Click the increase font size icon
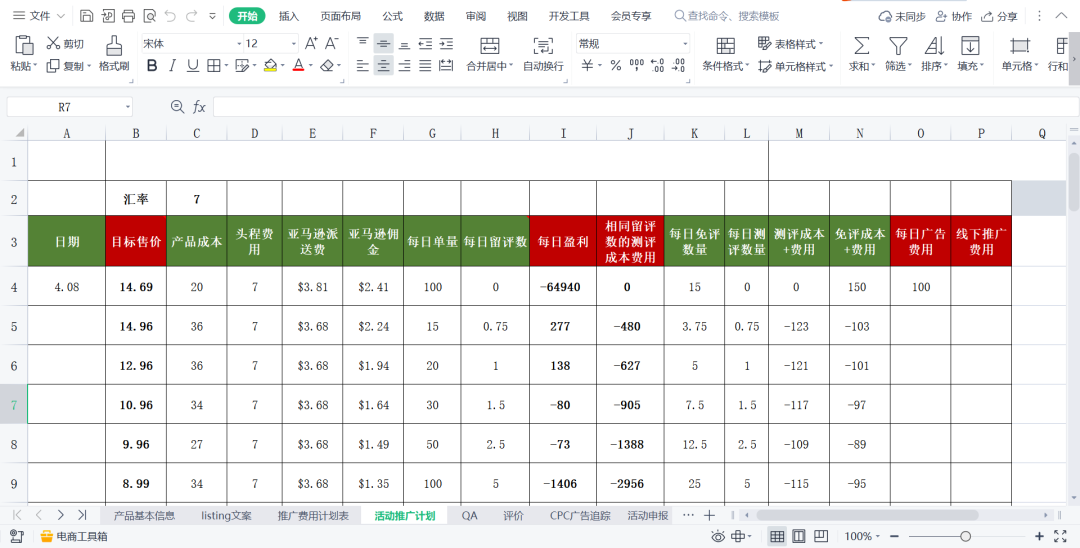The width and height of the screenshot is (1080, 548). pos(311,43)
